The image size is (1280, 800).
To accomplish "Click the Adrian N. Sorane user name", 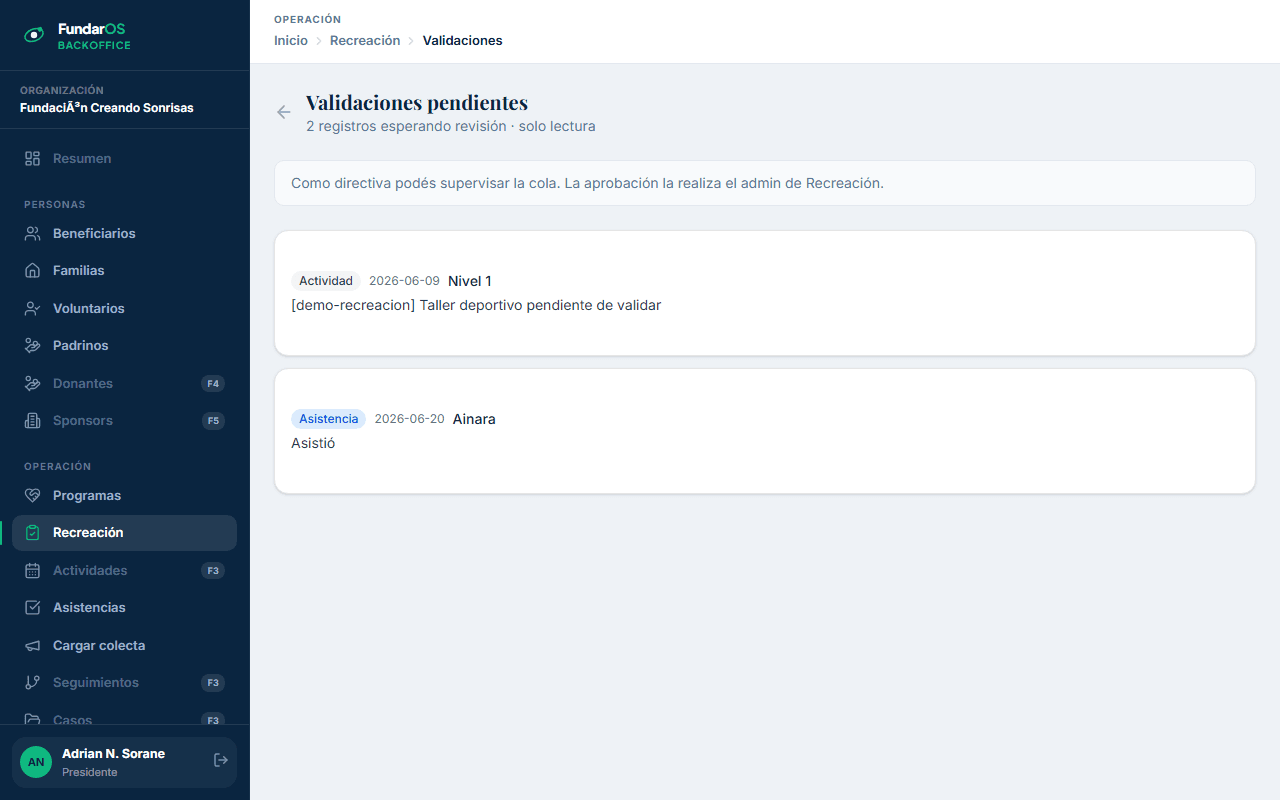I will [113, 753].
